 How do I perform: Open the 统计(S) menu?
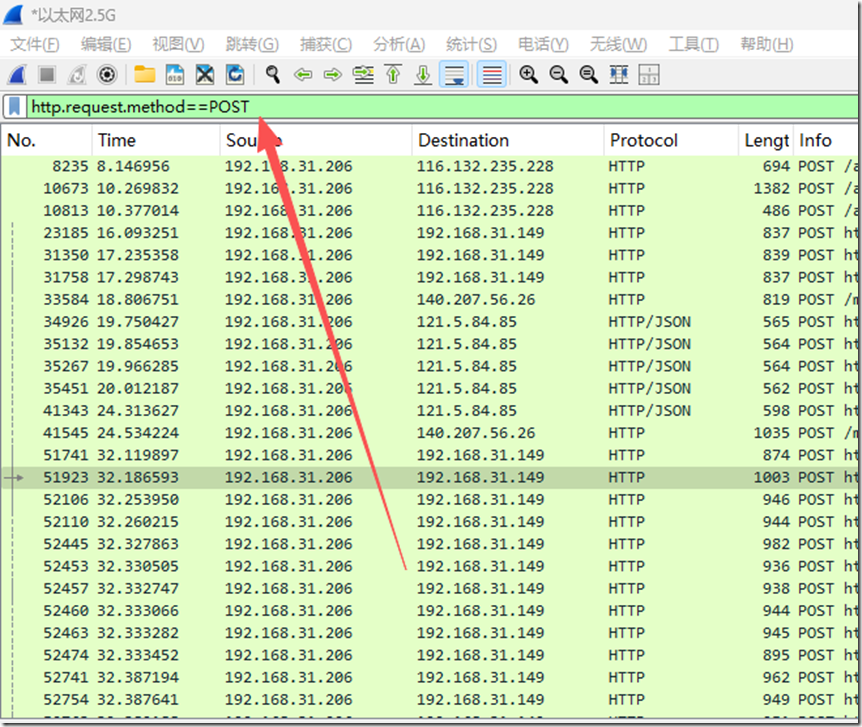[x=471, y=44]
